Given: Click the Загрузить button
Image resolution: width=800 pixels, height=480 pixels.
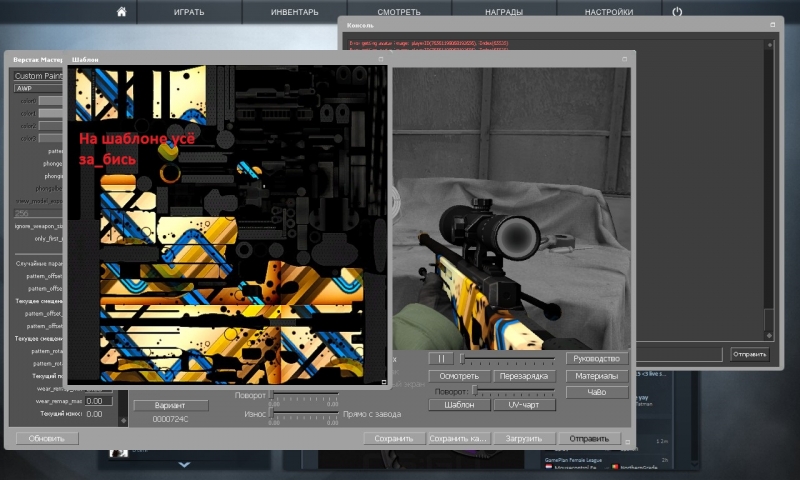Looking at the screenshot, I should (x=524, y=438).
